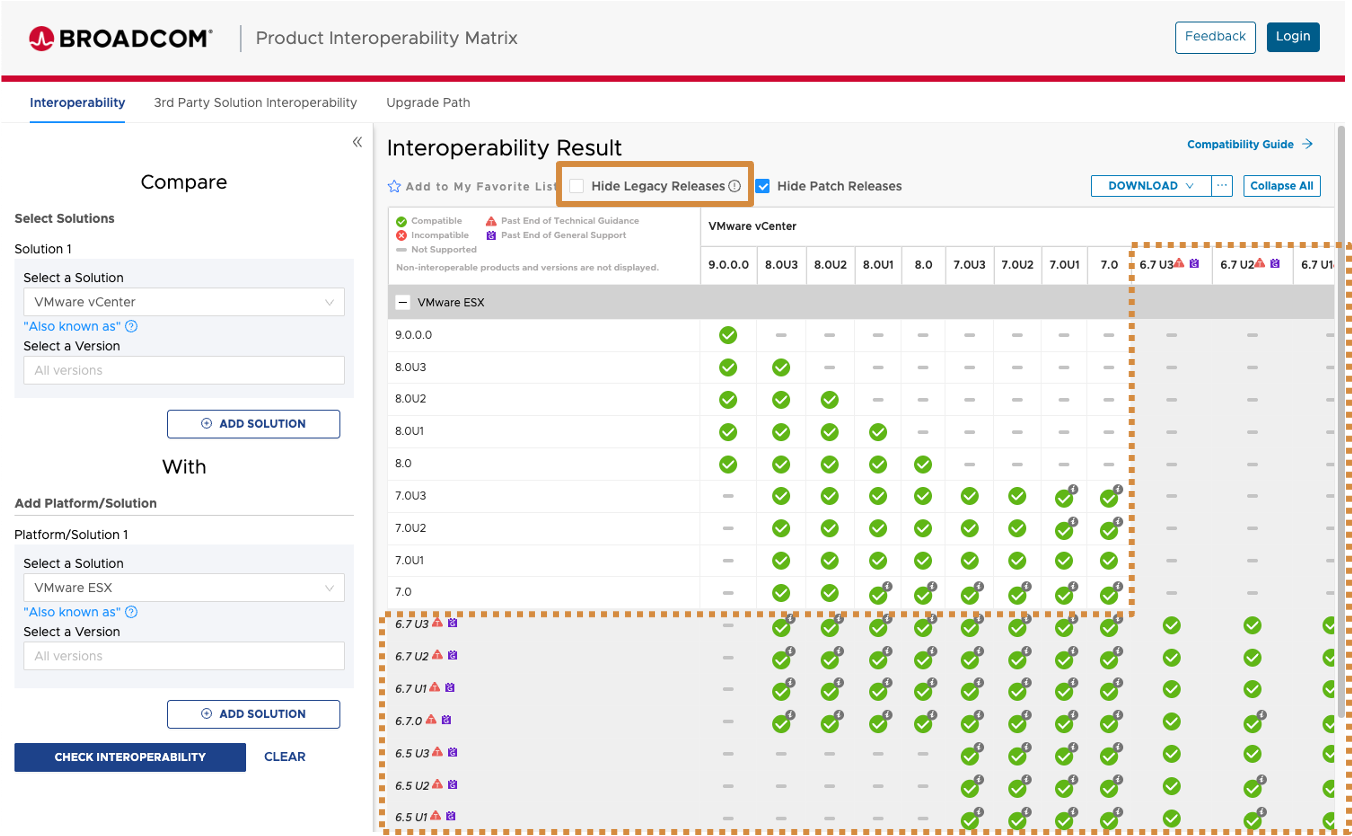The height and width of the screenshot is (836, 1352).
Task: Click the green Compatible icon for ESX 9.0.0.0
Action: click(728, 334)
